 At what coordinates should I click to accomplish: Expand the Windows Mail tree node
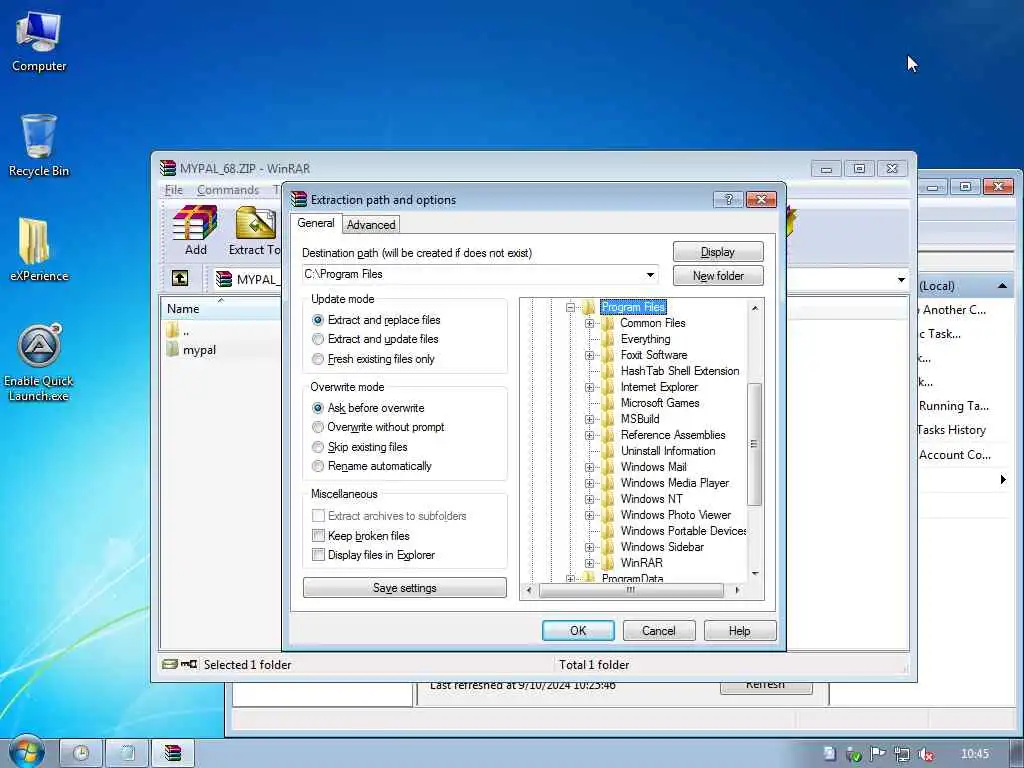[589, 468]
